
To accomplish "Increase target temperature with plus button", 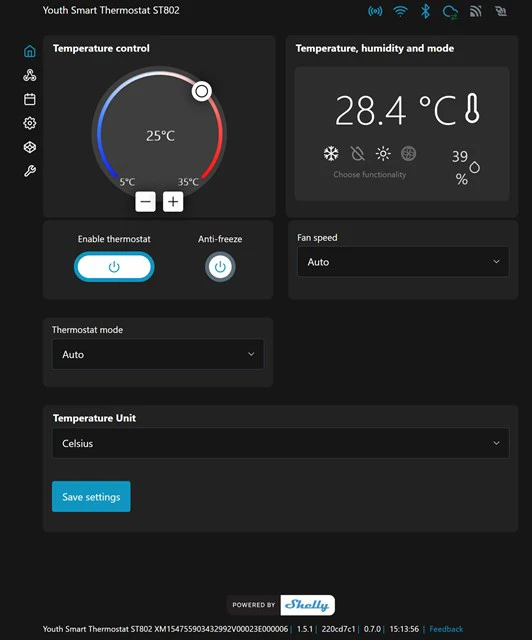I will [x=173, y=202].
